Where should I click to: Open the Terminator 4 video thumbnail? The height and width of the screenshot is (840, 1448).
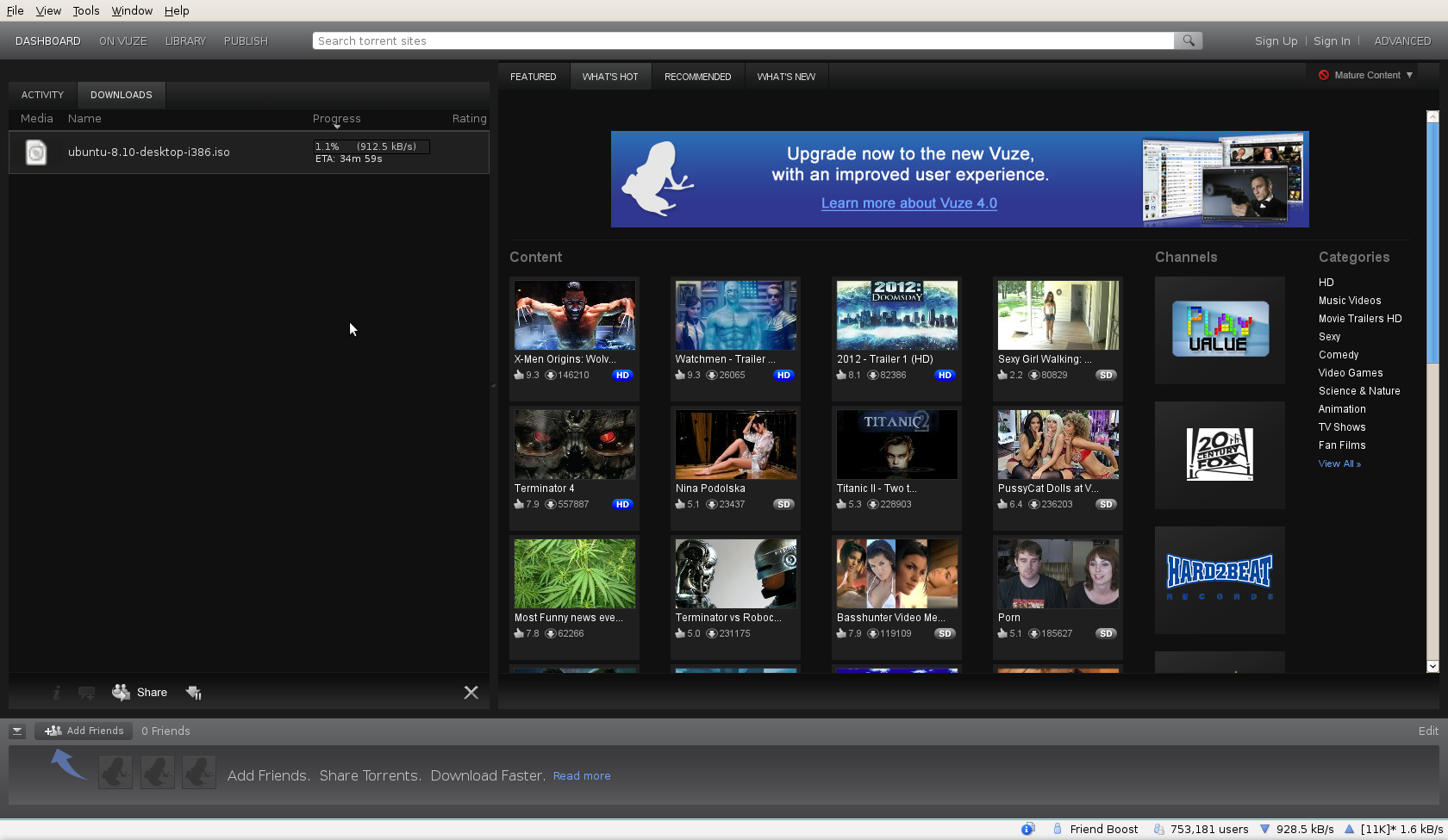(x=575, y=445)
